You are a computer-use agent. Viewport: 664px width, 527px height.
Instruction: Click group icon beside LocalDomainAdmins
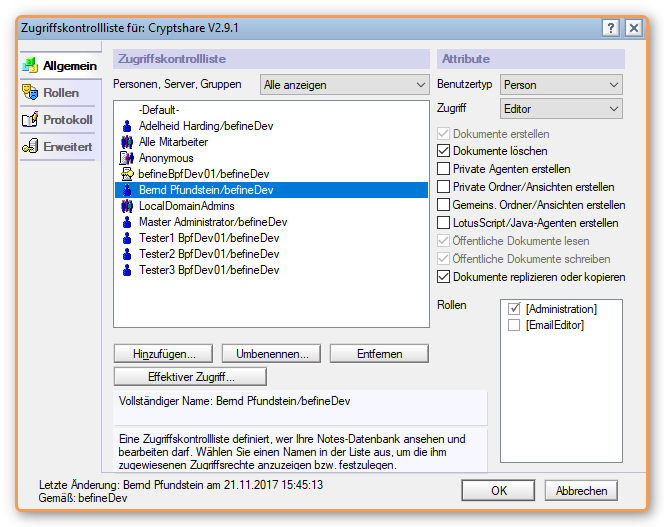(127, 206)
